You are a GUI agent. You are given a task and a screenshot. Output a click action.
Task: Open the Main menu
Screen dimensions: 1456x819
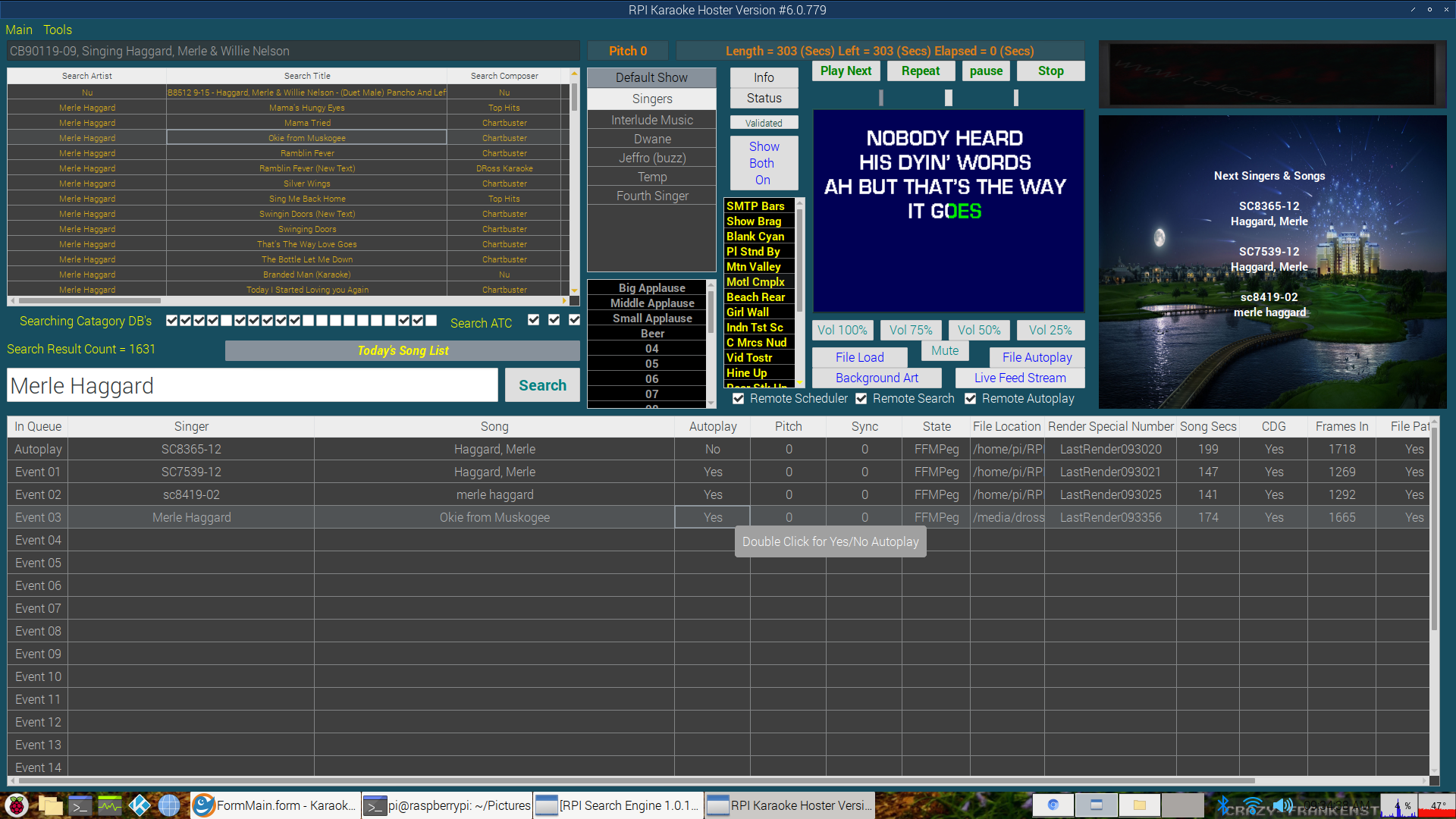(x=19, y=30)
